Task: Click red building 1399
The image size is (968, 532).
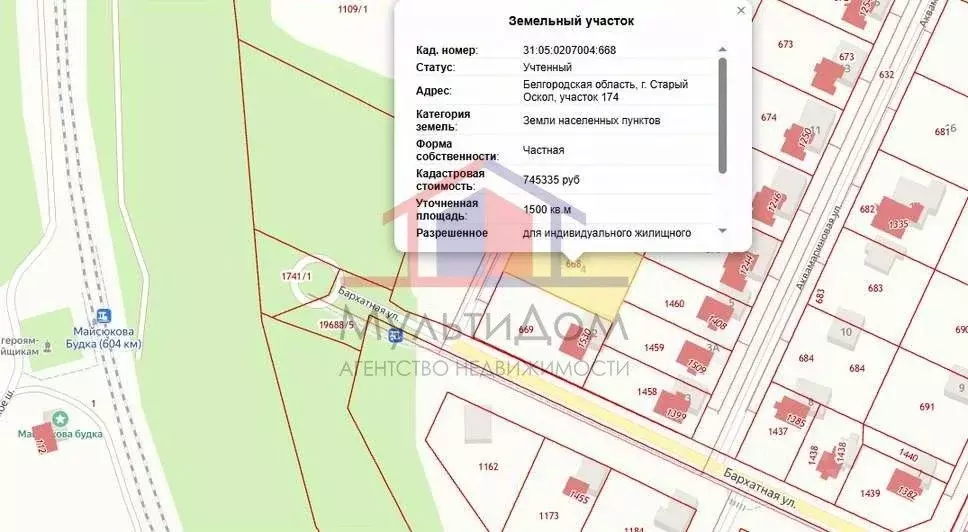Action: pos(673,405)
